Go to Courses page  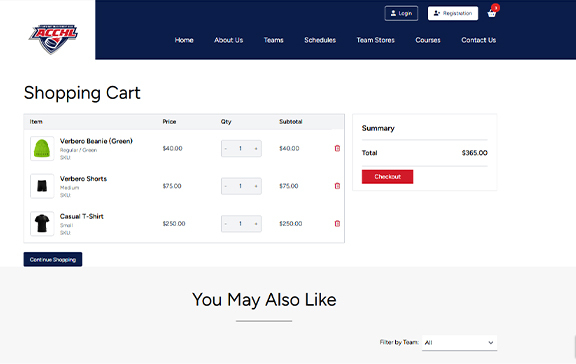tap(428, 40)
